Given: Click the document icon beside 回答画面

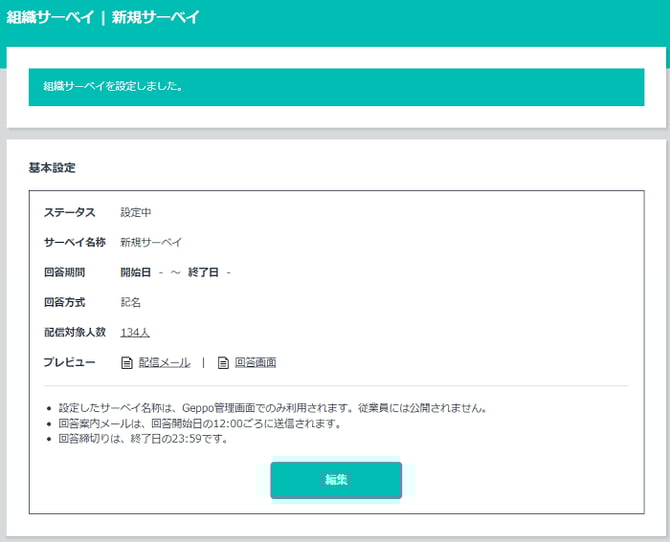Looking at the screenshot, I should tap(223, 363).
